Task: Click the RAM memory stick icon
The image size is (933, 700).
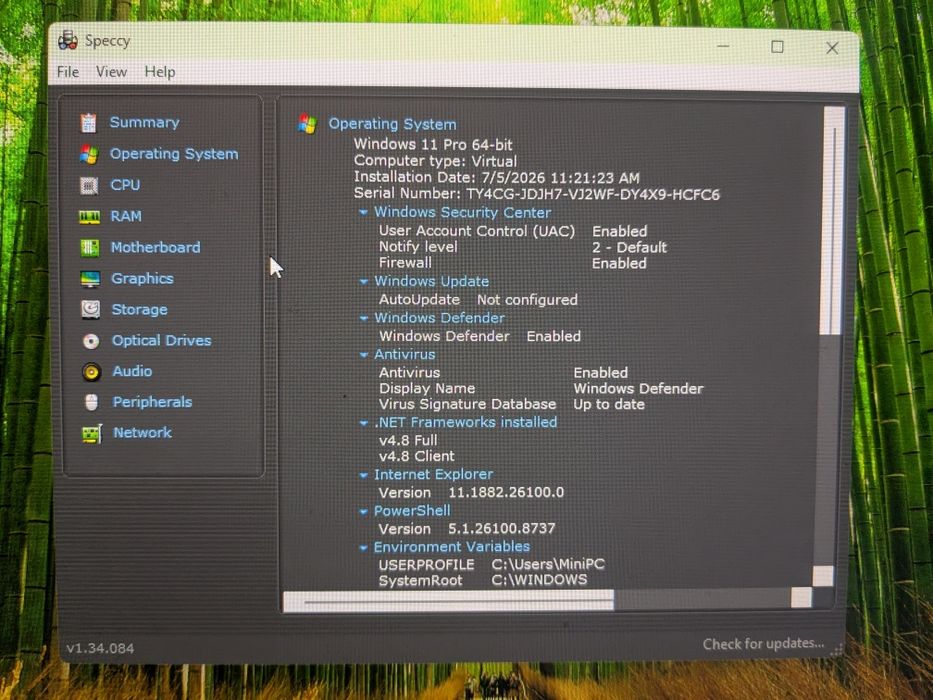Action: coord(90,217)
